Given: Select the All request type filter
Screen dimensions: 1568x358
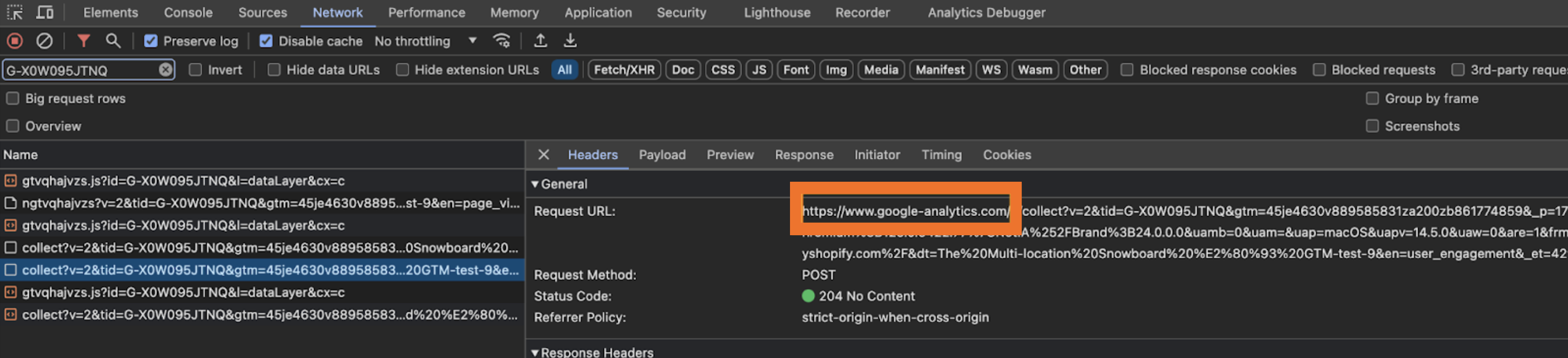Looking at the screenshot, I should pyautogui.click(x=565, y=69).
